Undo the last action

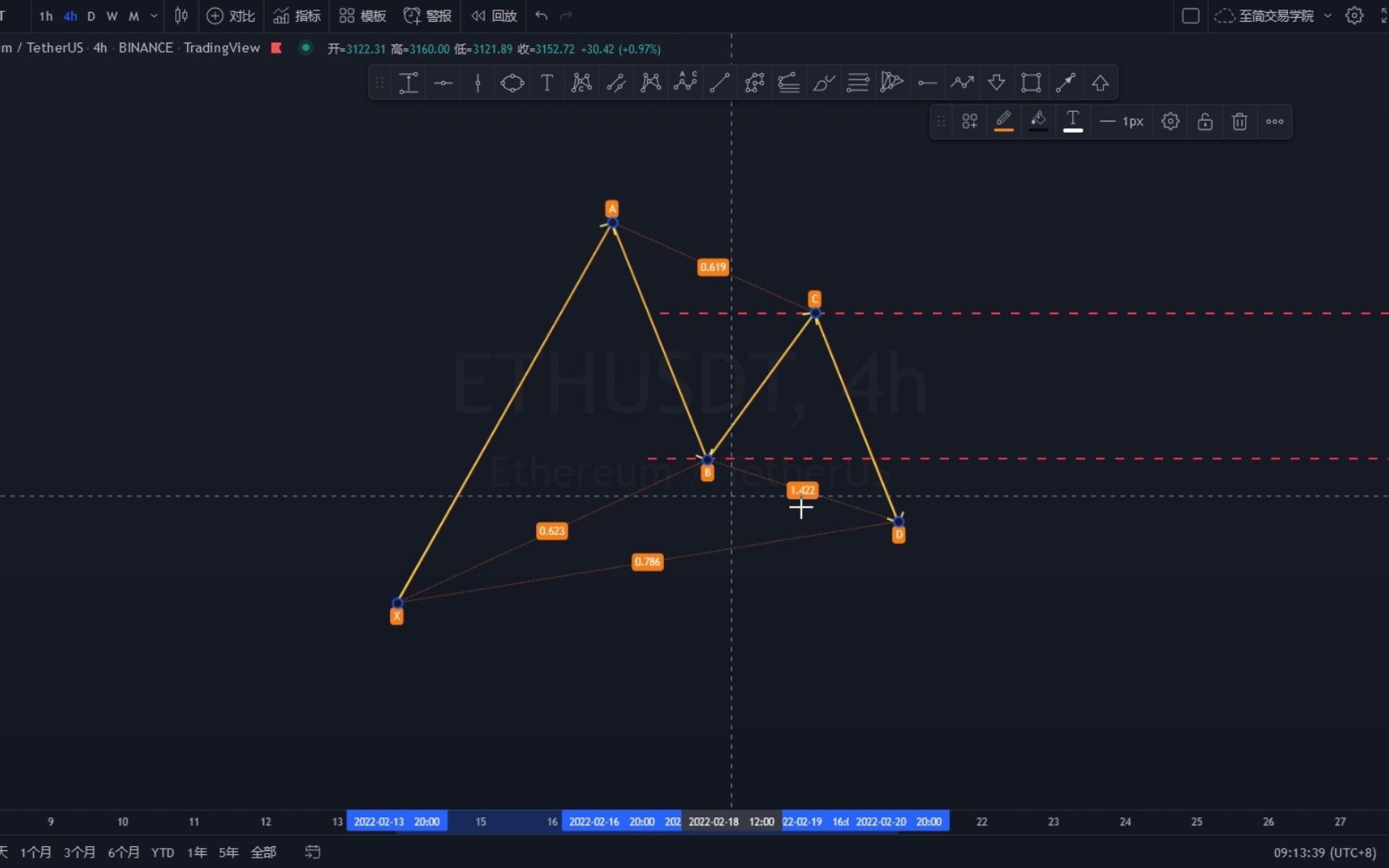tap(542, 16)
